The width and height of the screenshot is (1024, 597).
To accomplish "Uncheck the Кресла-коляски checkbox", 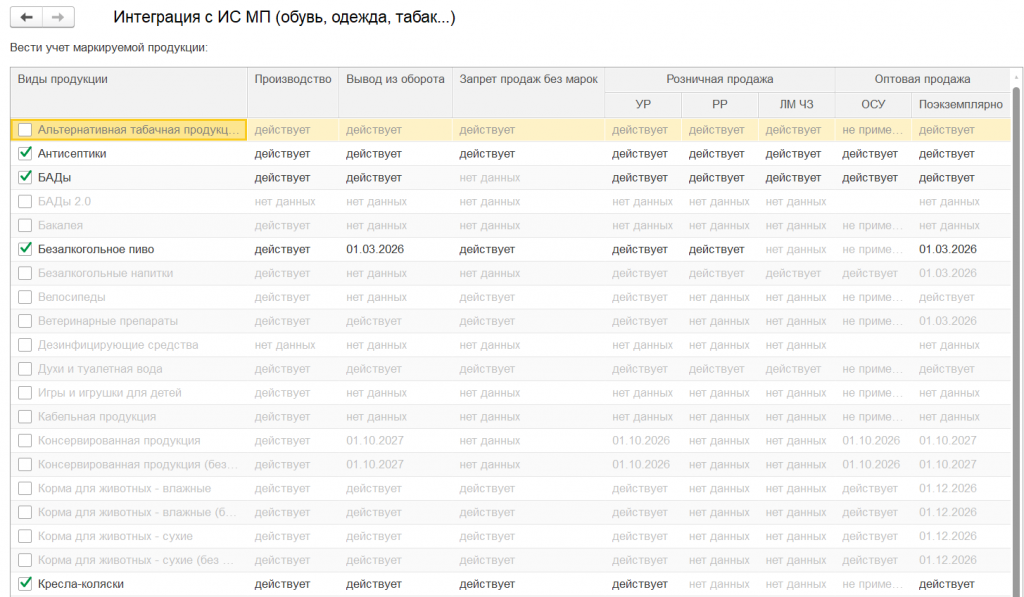I will click(25, 584).
